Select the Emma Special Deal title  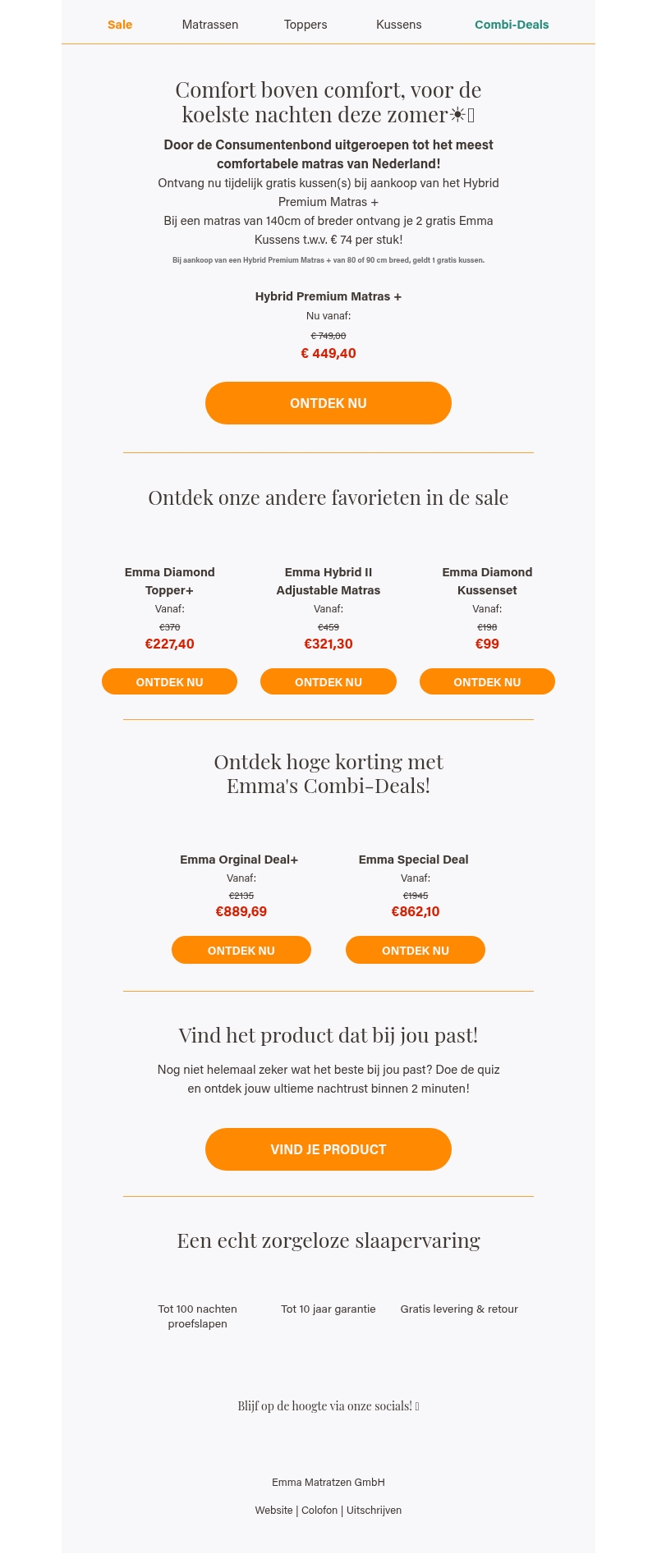click(414, 860)
